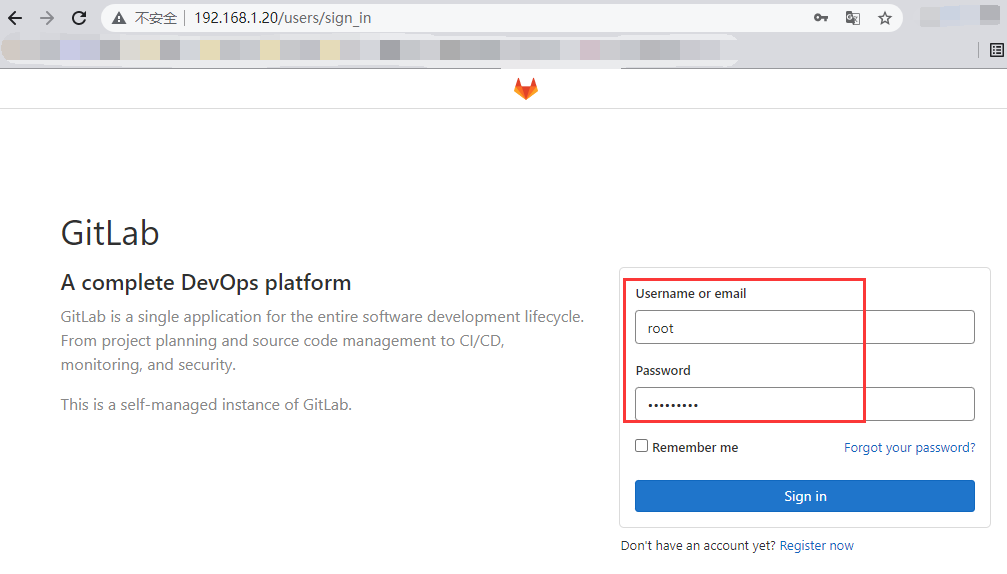Click the 'Username or email' label
This screenshot has width=1007, height=574.
[x=690, y=293]
